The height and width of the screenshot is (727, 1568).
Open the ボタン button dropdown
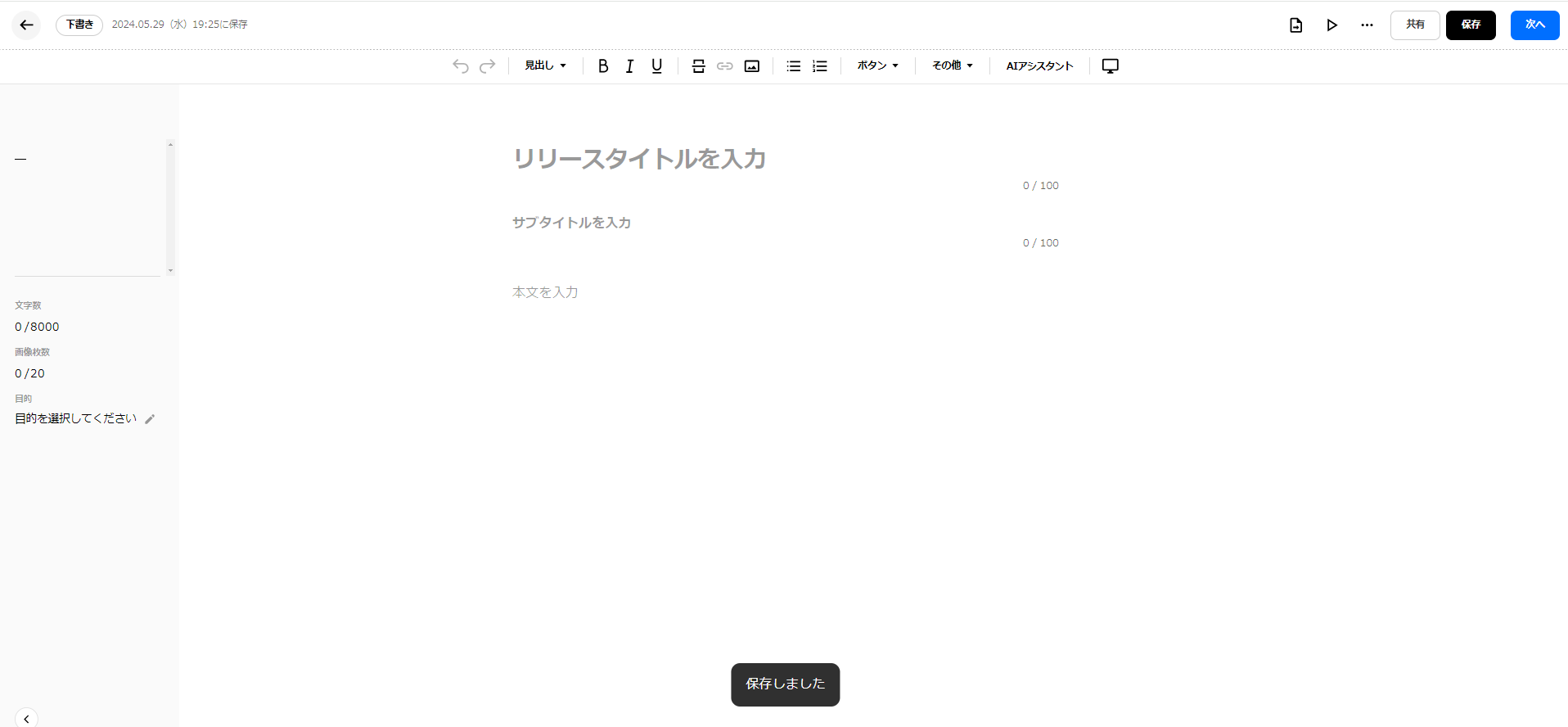point(877,66)
